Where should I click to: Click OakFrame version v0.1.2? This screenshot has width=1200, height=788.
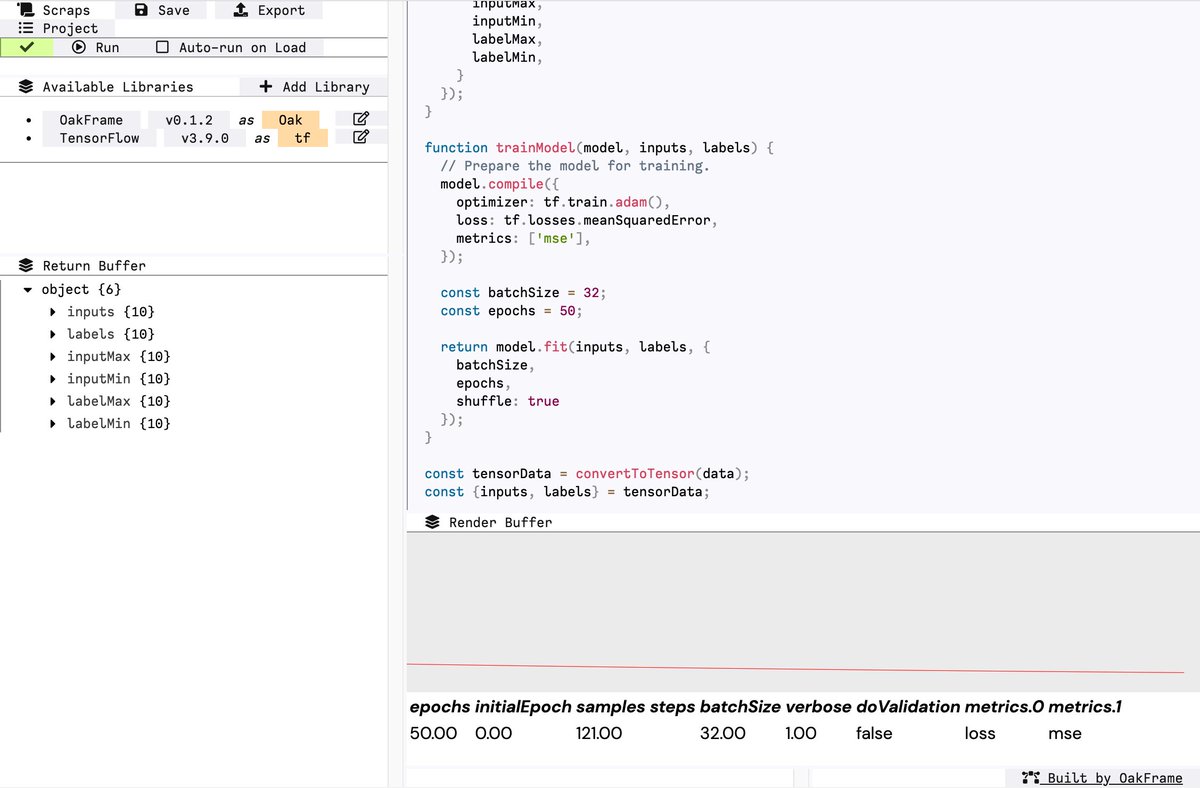(189, 119)
